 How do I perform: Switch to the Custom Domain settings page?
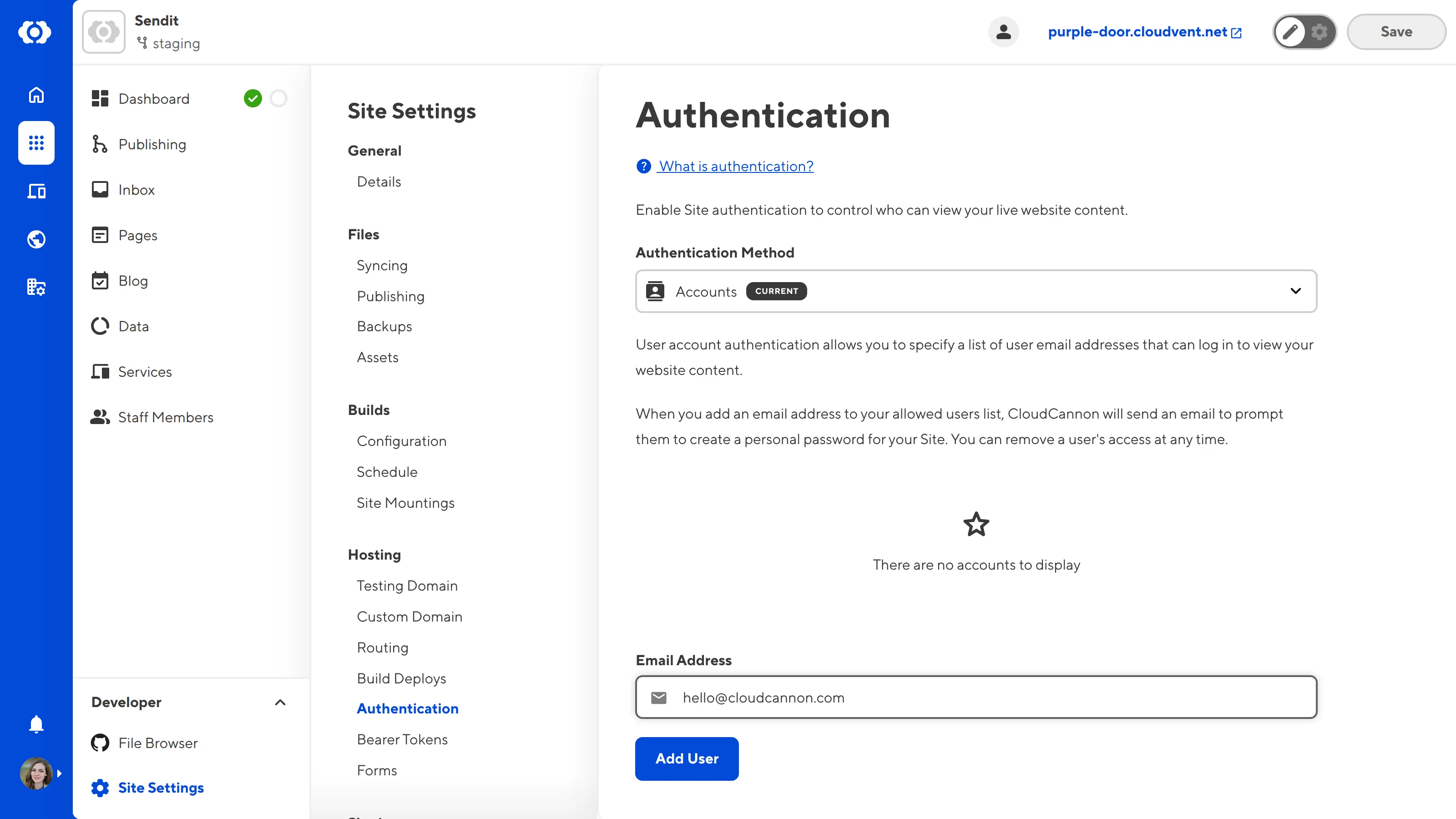(409, 616)
